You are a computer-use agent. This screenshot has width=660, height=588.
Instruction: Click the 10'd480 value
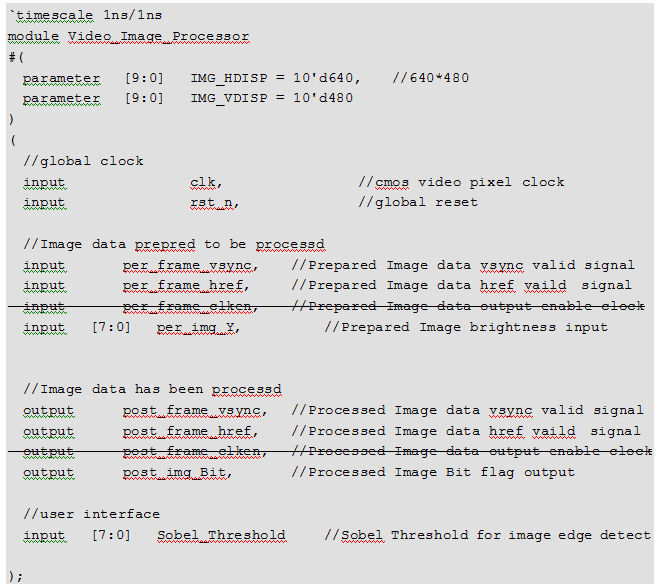(323, 98)
